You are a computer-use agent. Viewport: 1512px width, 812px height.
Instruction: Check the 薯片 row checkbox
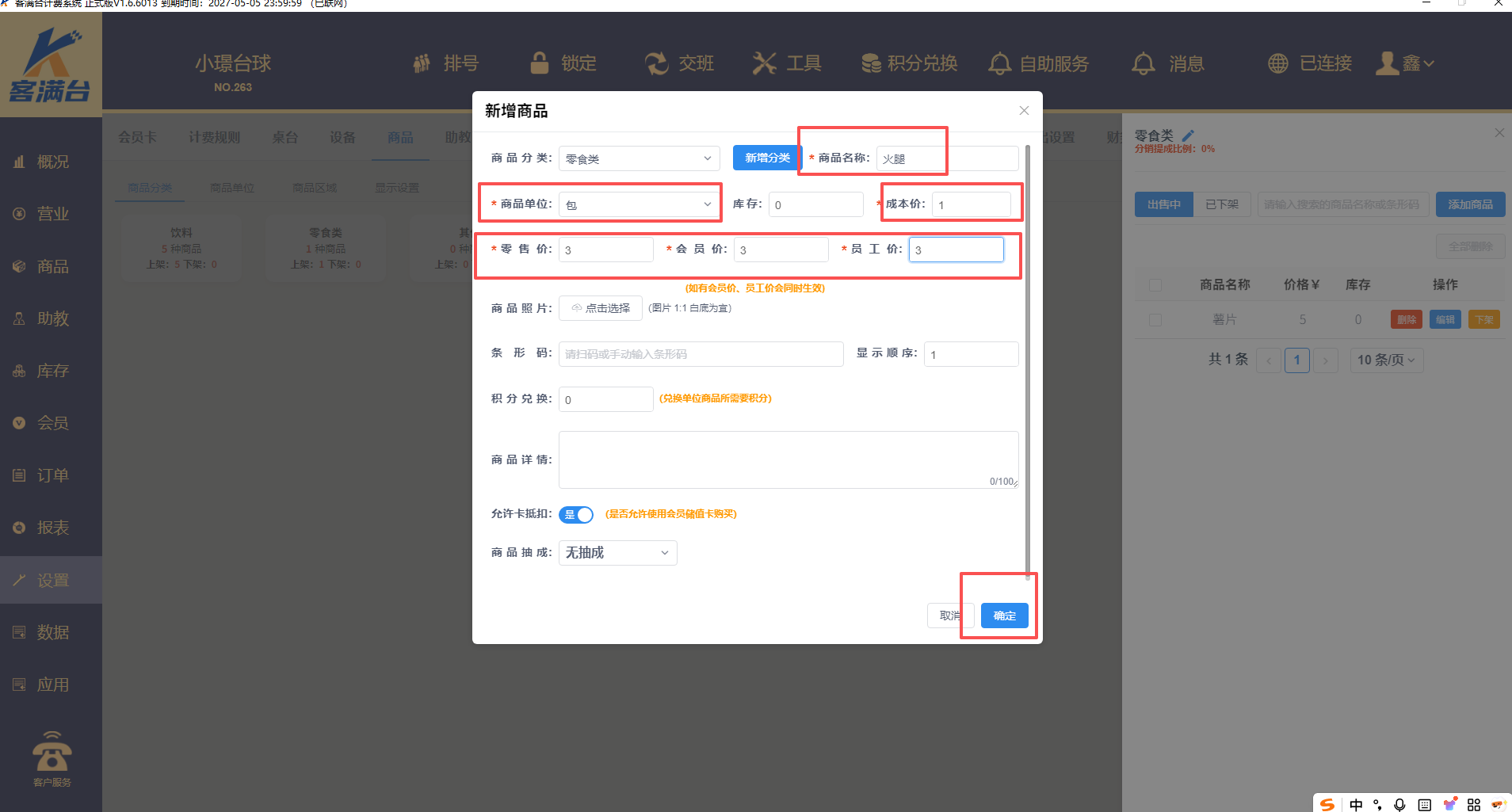1155,320
